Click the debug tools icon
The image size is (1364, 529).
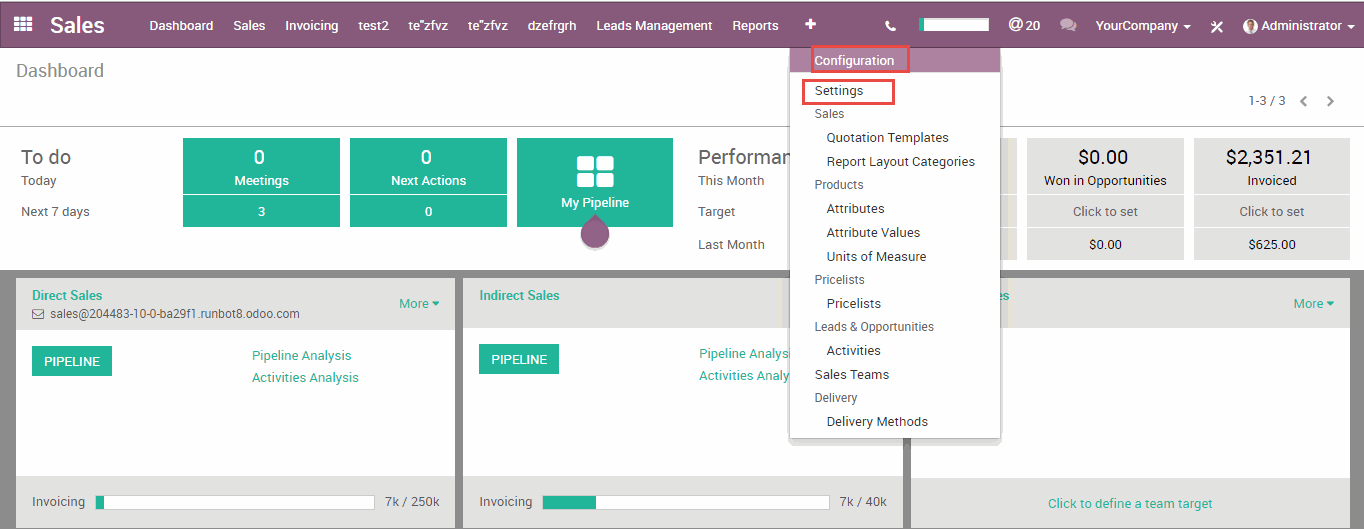point(1216,26)
